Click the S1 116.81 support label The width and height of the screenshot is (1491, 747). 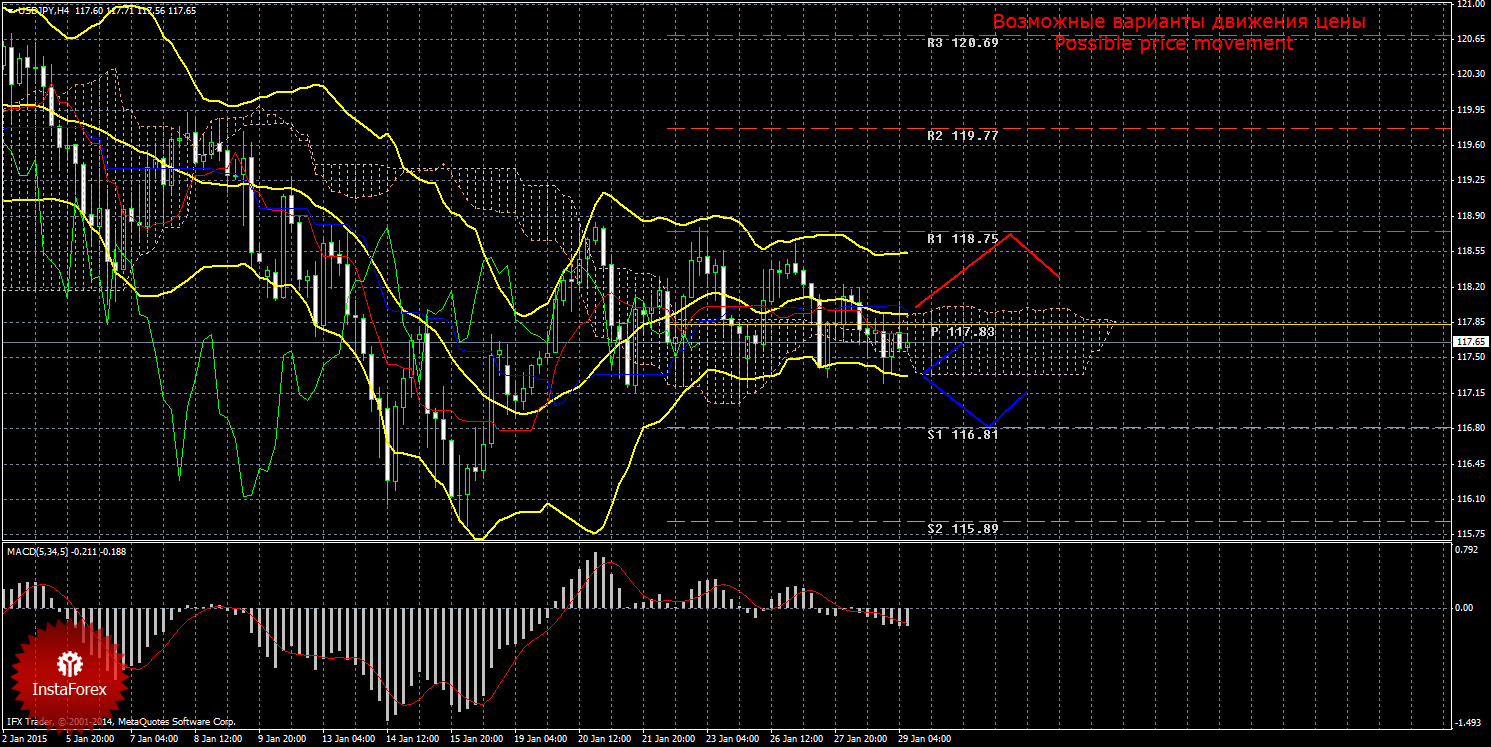pyautogui.click(x=962, y=436)
